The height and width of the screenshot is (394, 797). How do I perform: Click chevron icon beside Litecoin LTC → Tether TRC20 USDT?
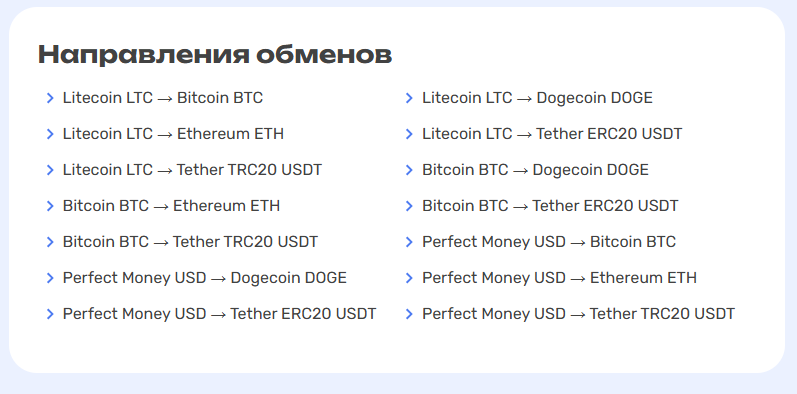tap(50, 170)
